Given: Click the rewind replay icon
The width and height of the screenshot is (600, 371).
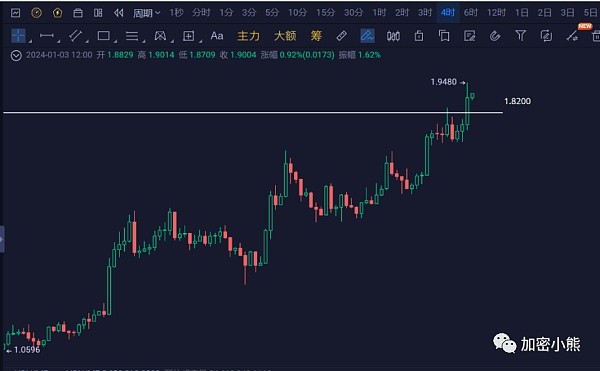Looking at the screenshot, I should (x=119, y=13).
